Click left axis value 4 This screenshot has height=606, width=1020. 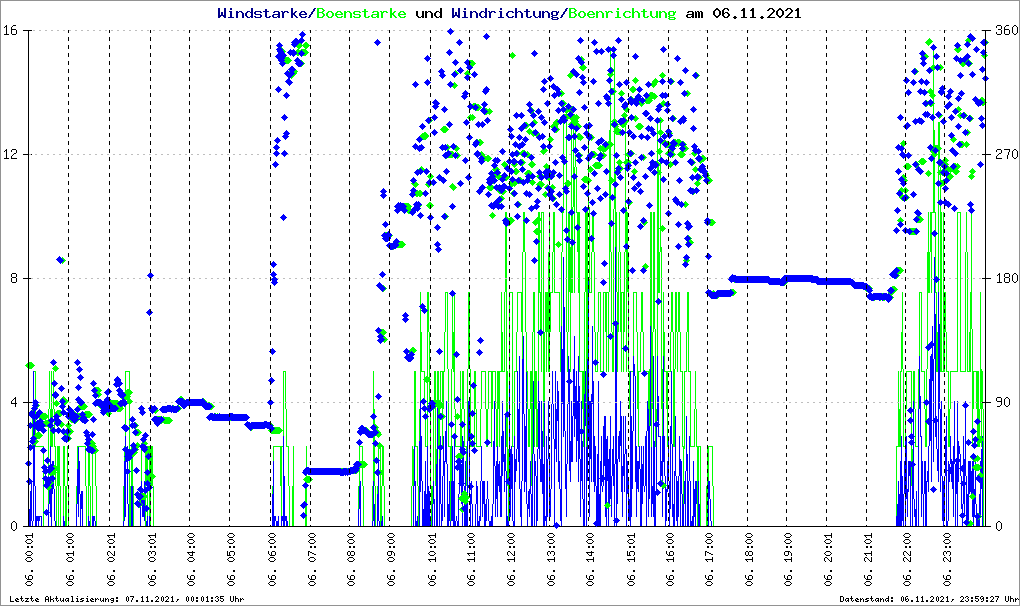(x=12, y=402)
